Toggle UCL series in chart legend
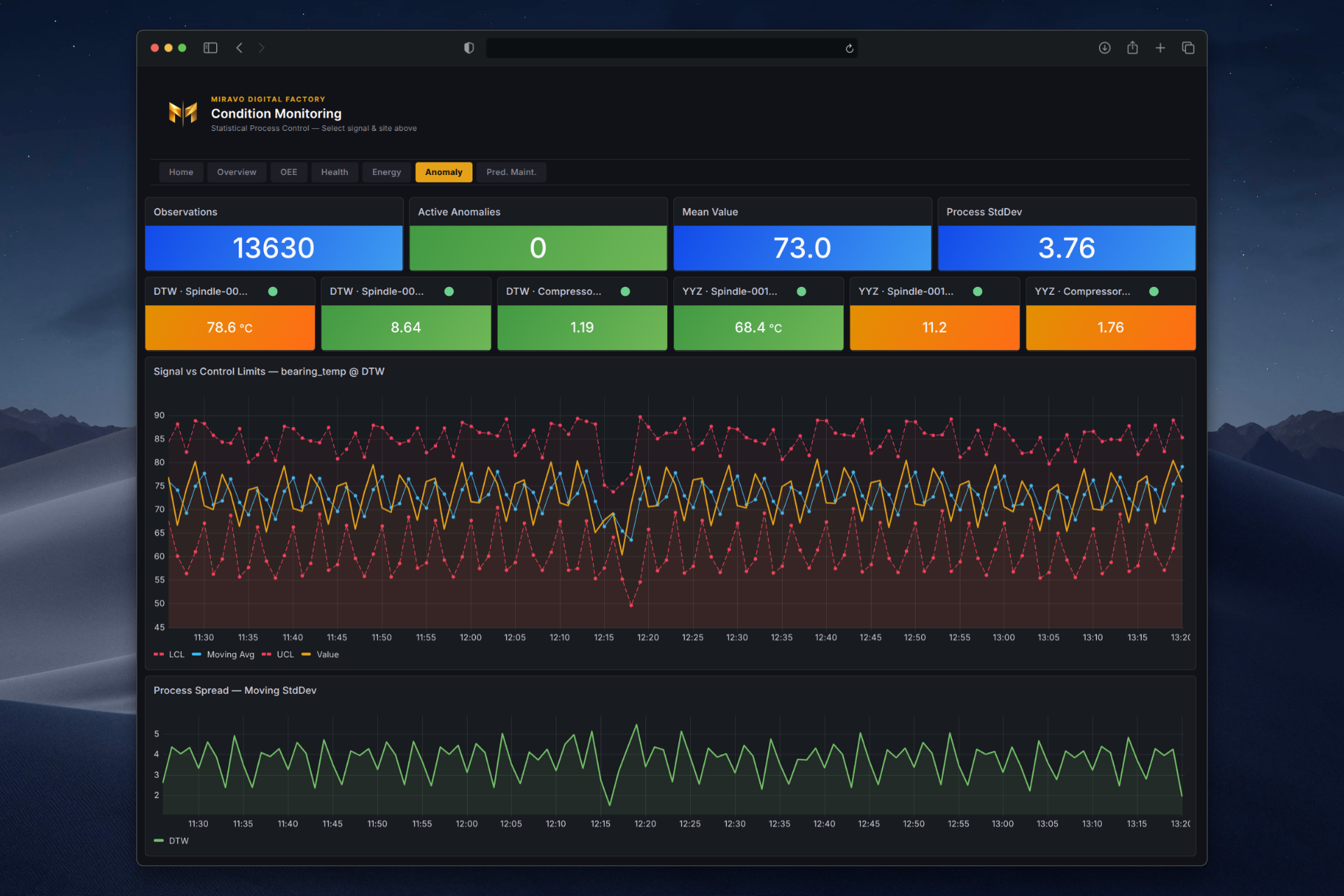 tap(284, 654)
